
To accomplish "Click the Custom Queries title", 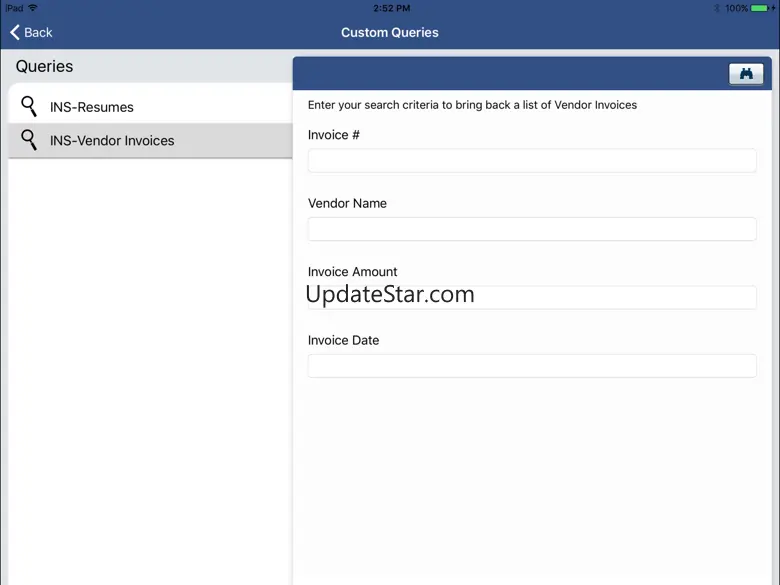I will point(390,32).
